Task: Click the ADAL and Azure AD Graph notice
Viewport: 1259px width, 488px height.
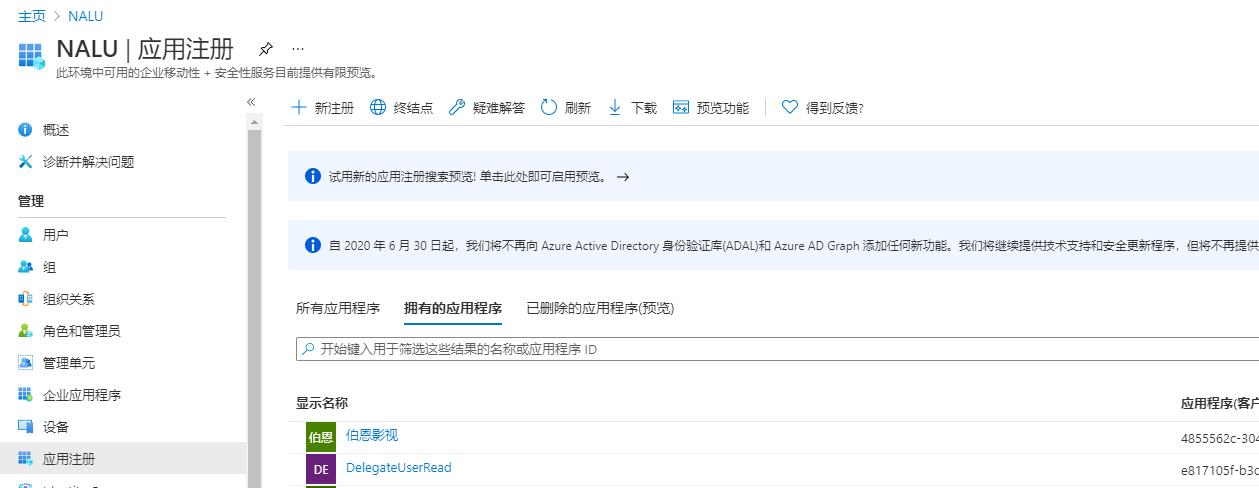Action: point(773,245)
